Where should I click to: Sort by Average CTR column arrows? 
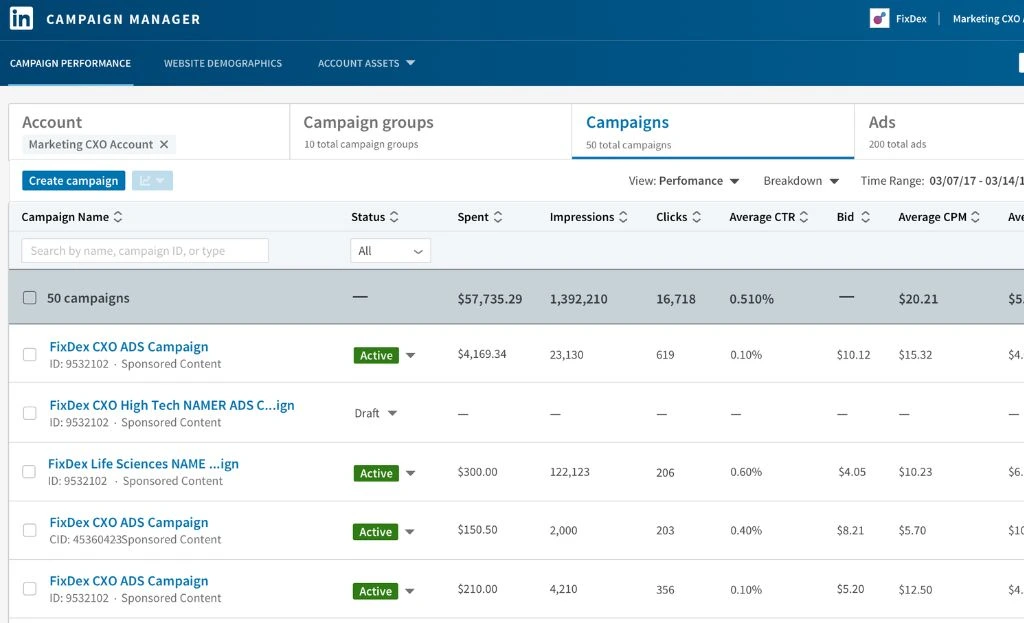click(804, 217)
